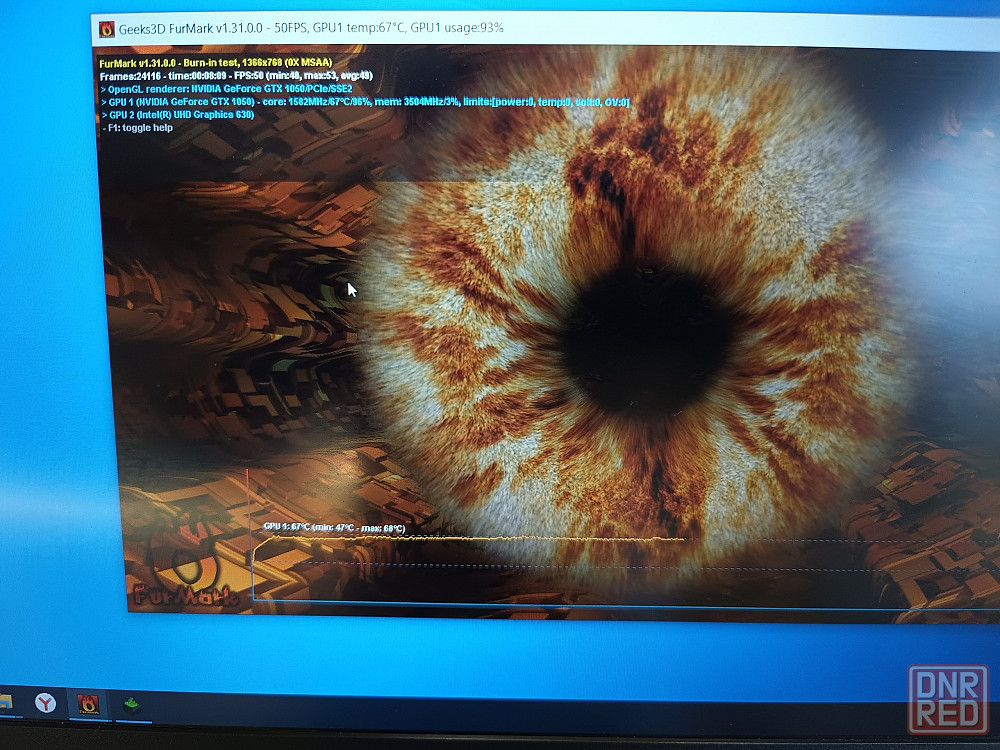Screen dimensions: 1000x750
Task: Open File Explorer from the taskbar
Action: click(5, 701)
